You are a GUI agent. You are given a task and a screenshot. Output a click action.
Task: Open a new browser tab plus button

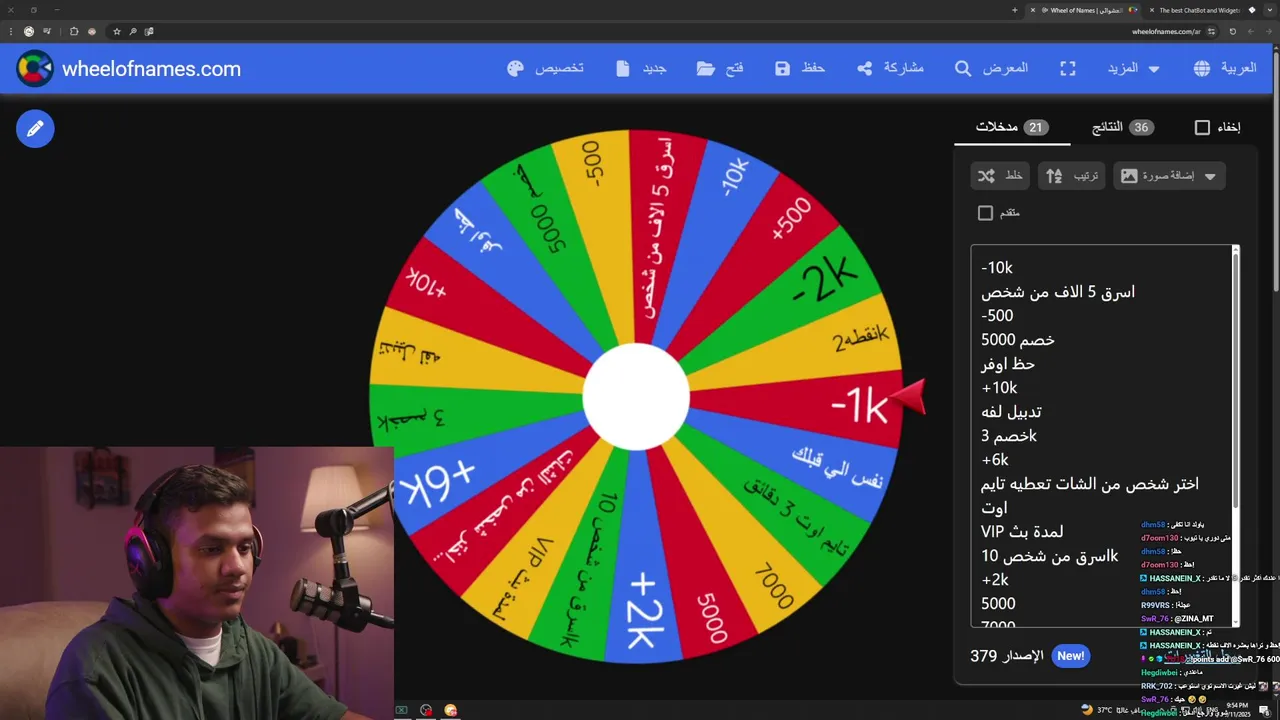[x=1015, y=10]
